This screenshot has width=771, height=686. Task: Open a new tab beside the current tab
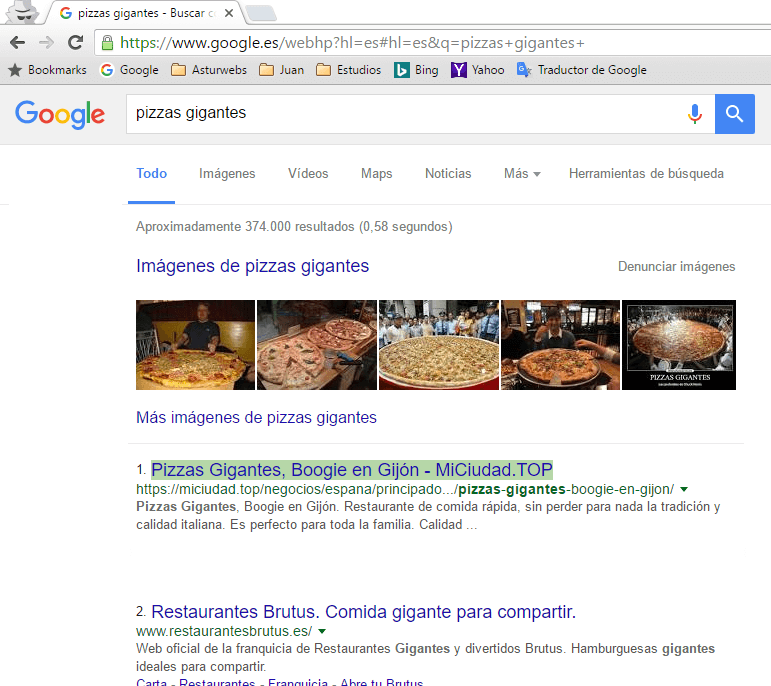[261, 13]
